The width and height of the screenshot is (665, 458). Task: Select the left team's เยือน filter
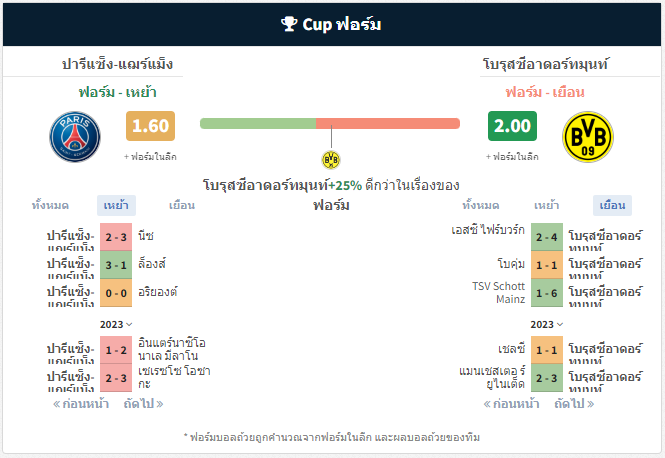point(182,206)
